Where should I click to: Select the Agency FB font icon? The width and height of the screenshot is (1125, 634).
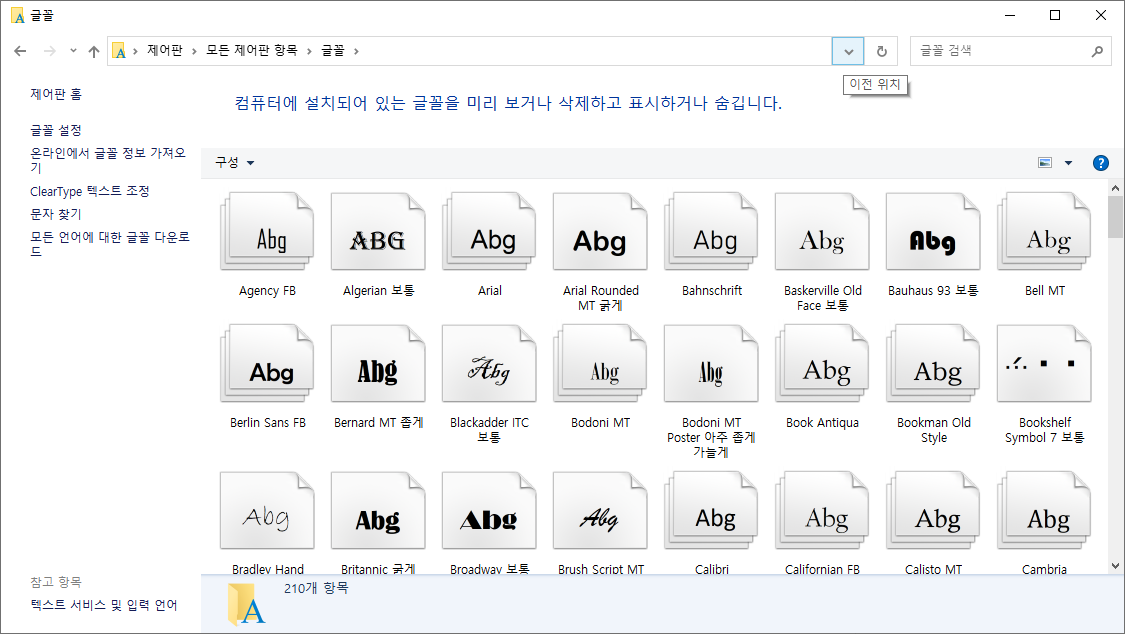coord(267,232)
